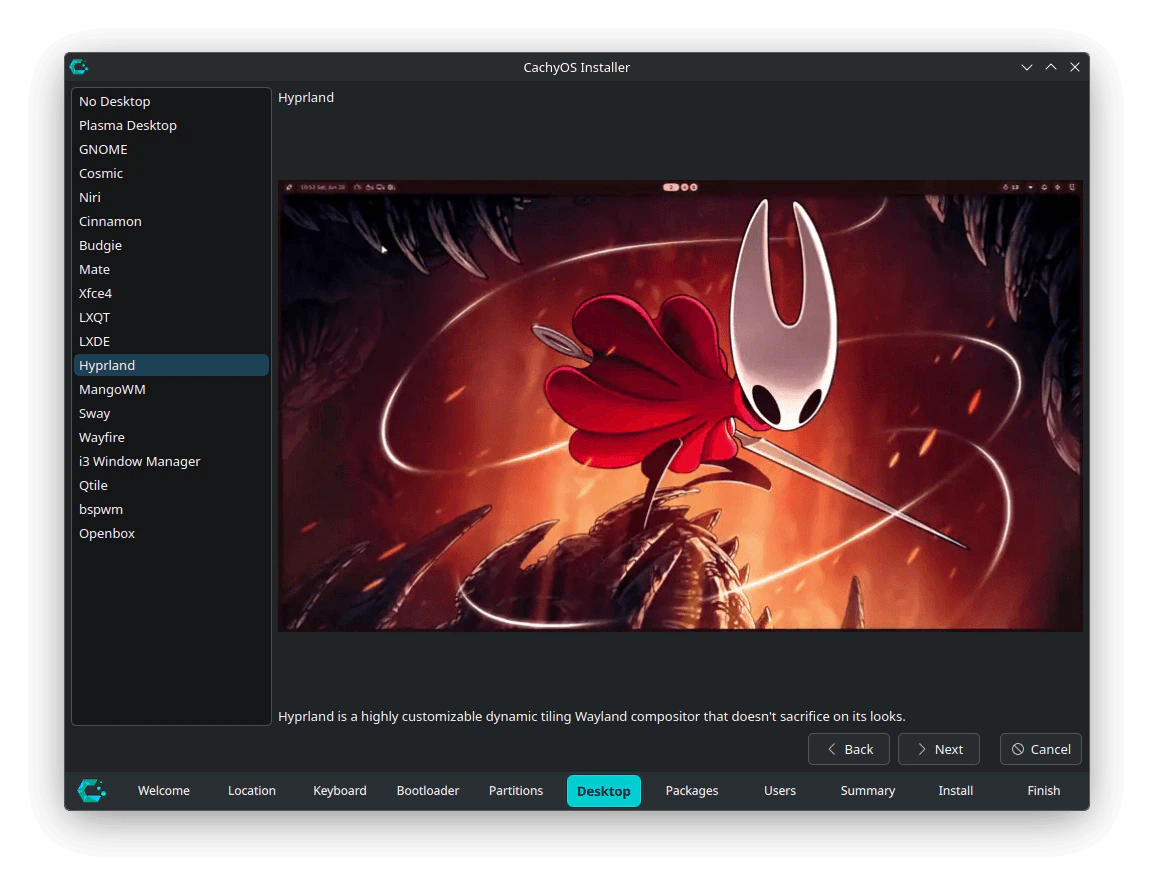Open the Bootloader step
Image resolution: width=1154 pixels, height=887 pixels.
(x=428, y=791)
